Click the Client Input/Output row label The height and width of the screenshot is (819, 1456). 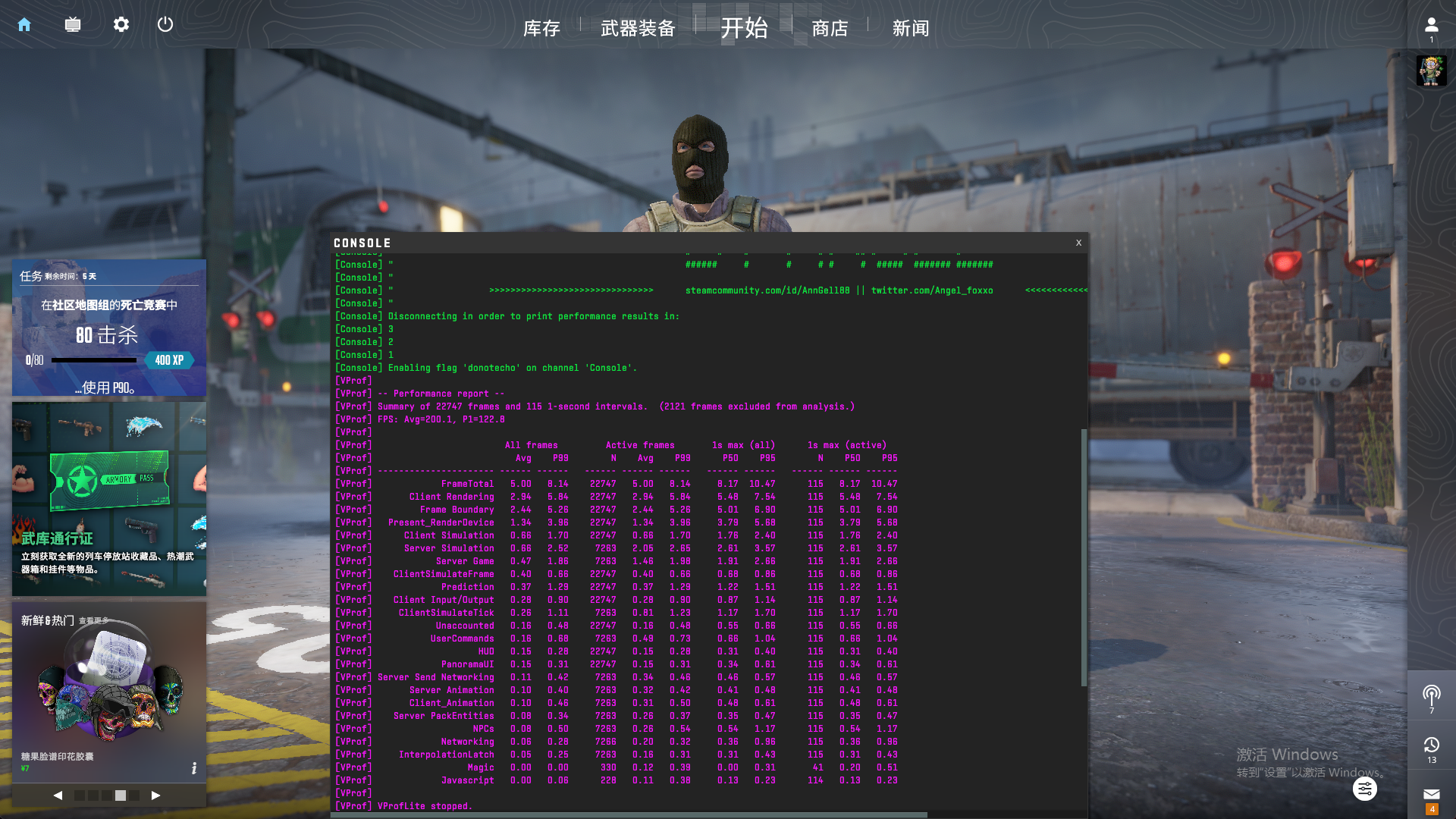pos(444,600)
